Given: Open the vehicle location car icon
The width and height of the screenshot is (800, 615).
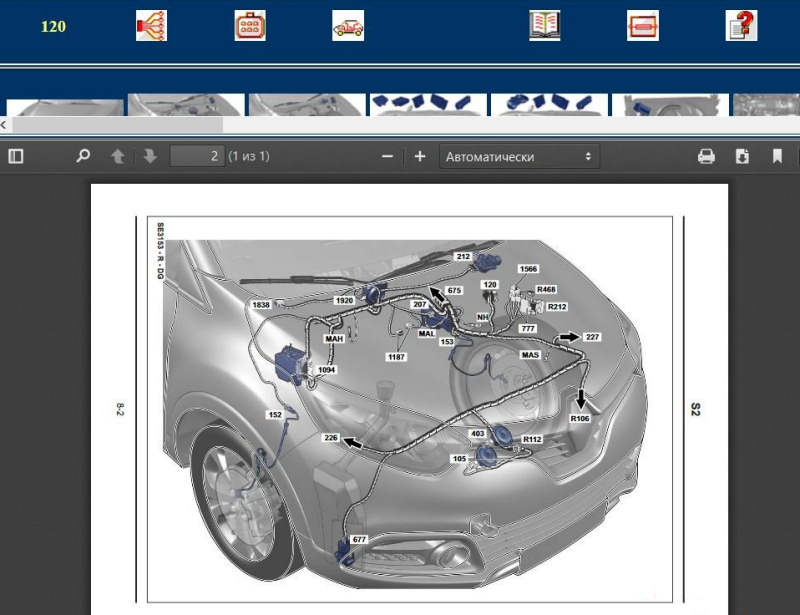Looking at the screenshot, I should pyautogui.click(x=348, y=26).
